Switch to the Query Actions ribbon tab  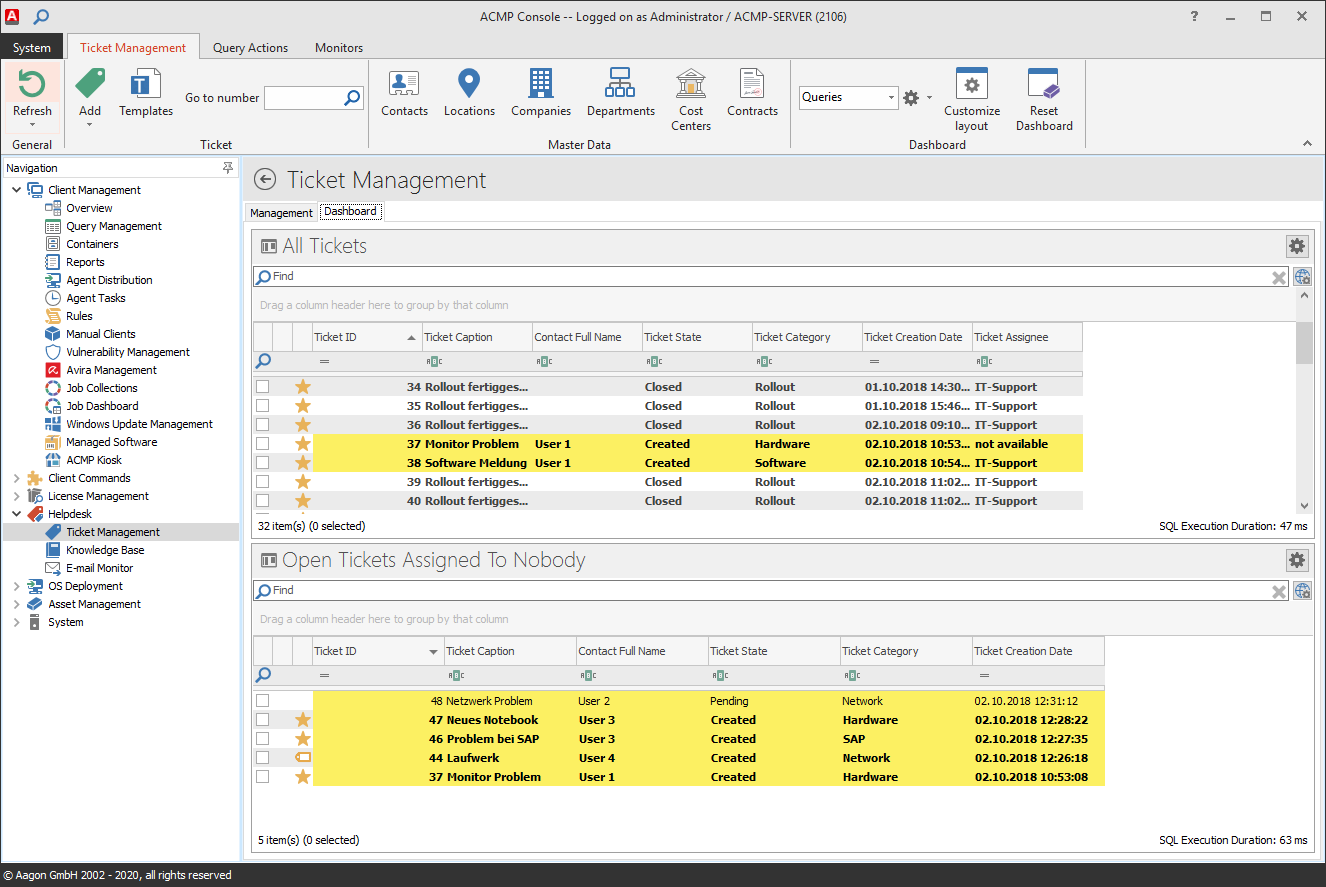[250, 48]
